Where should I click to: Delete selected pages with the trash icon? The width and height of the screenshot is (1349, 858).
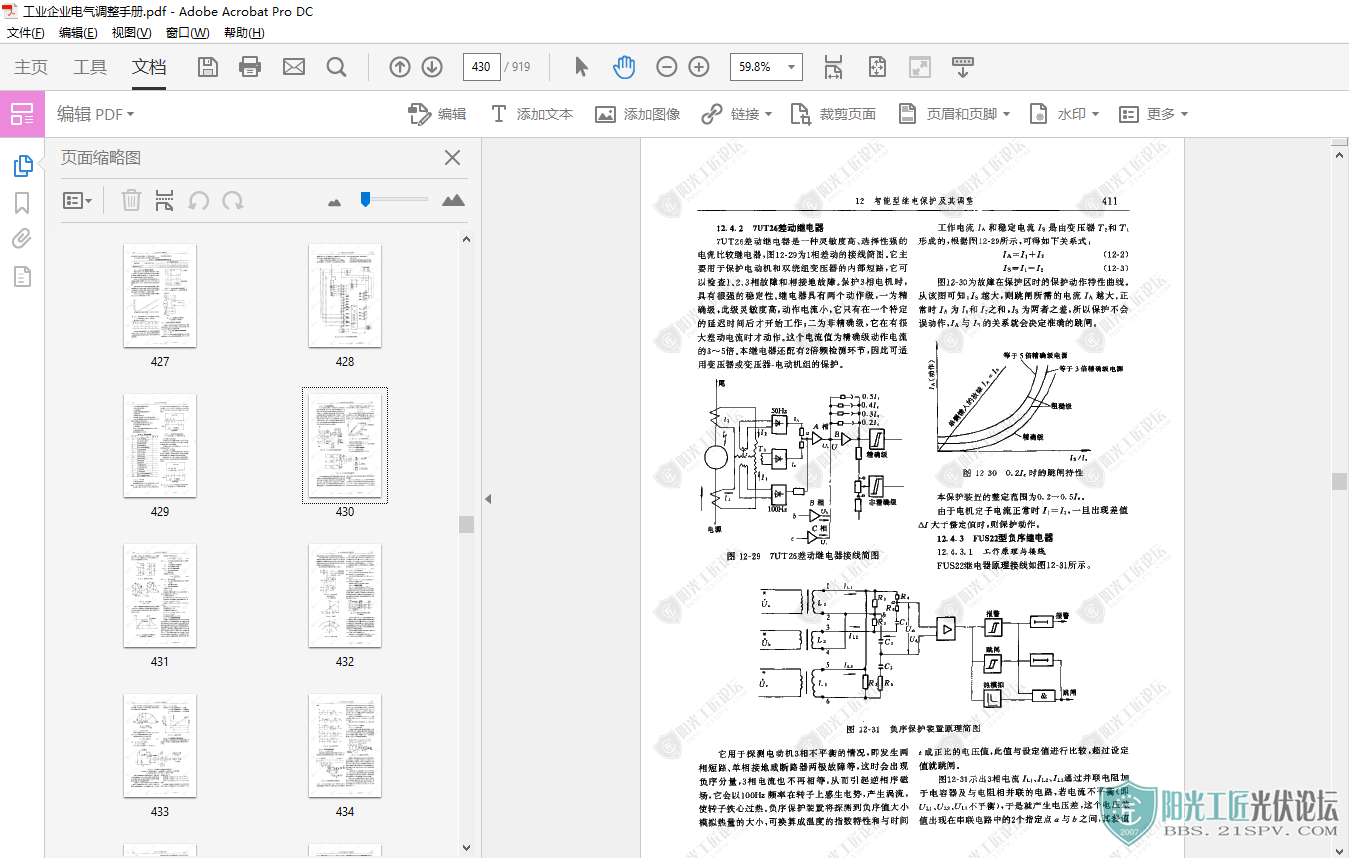[x=131, y=200]
